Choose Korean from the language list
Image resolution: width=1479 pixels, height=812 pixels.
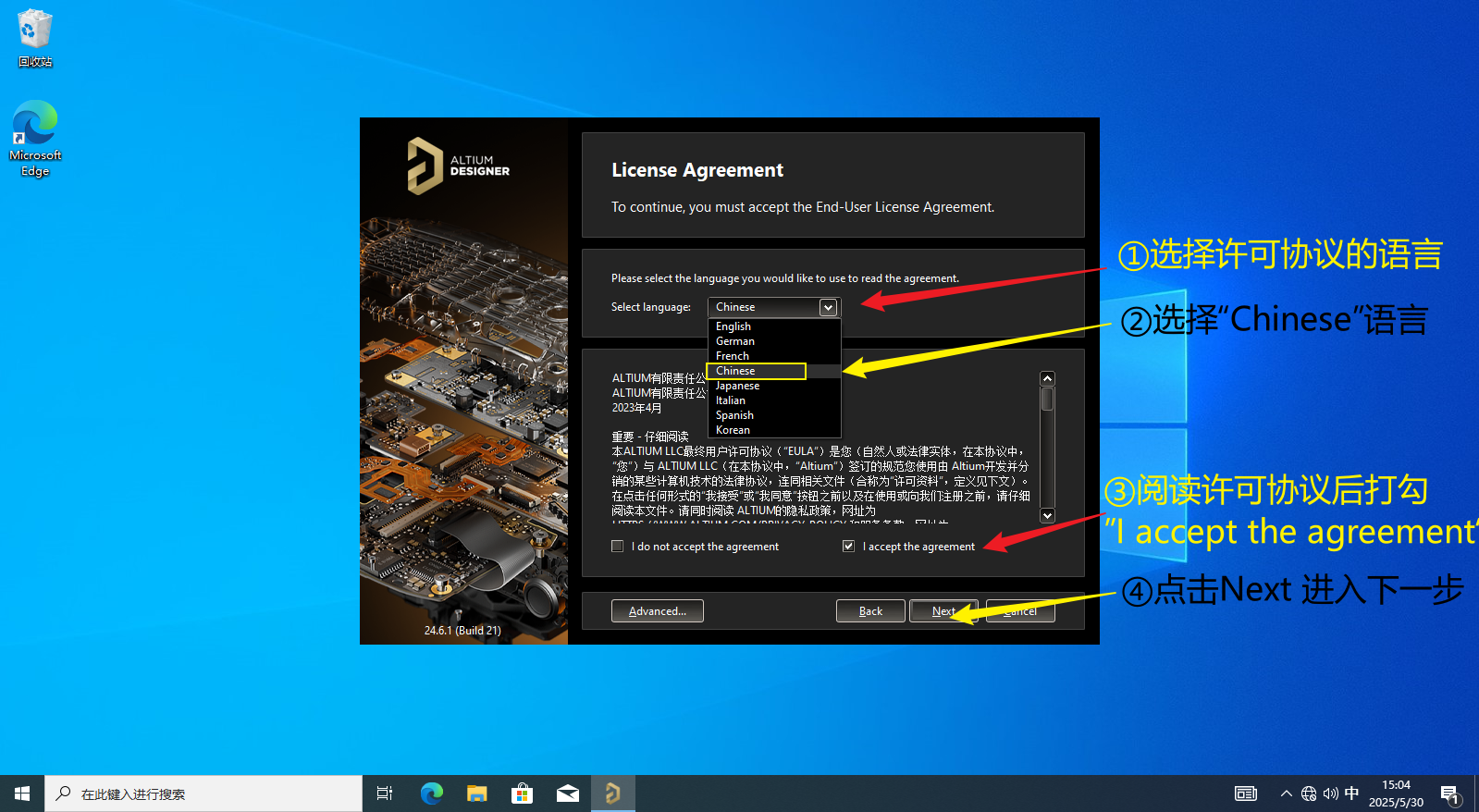pyautogui.click(x=774, y=430)
